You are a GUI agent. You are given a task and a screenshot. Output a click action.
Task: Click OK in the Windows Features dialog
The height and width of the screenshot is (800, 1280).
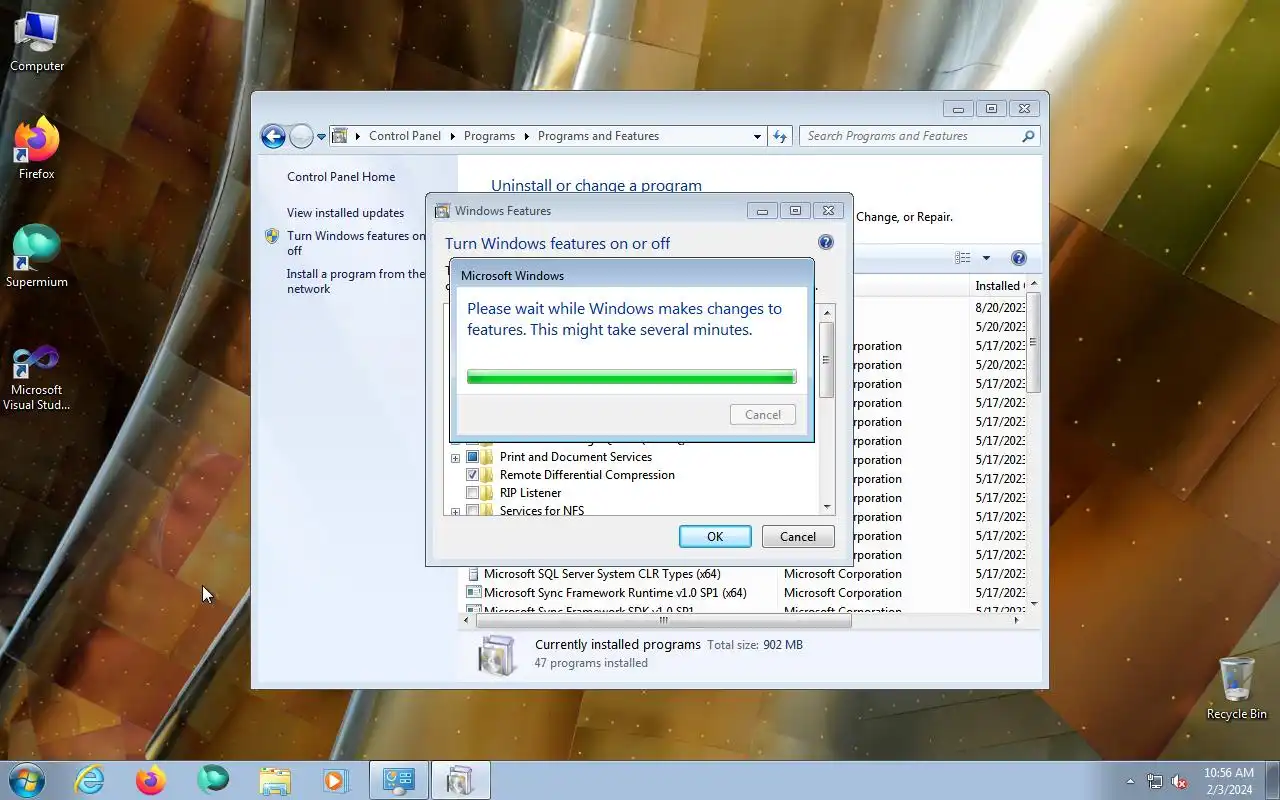[715, 537]
